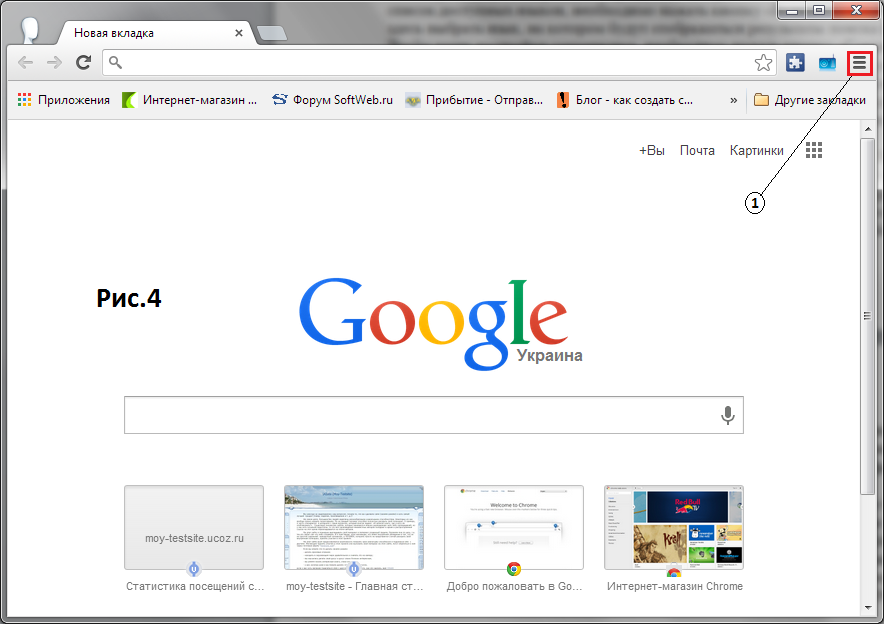884x624 pixels.
Task: Click the user profile avatar icon
Action: tap(29, 30)
